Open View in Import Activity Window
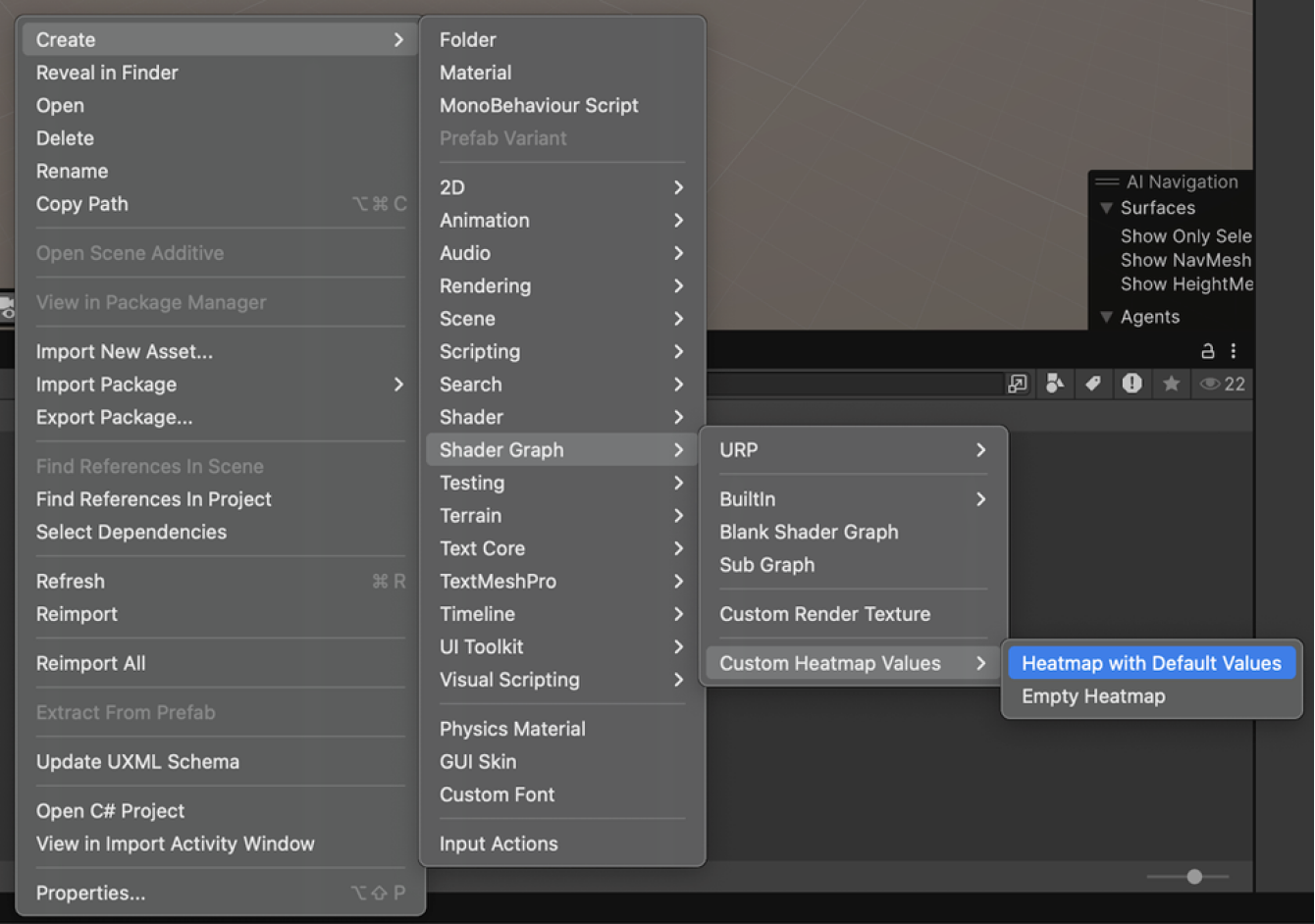The height and width of the screenshot is (924, 1315). [220, 844]
